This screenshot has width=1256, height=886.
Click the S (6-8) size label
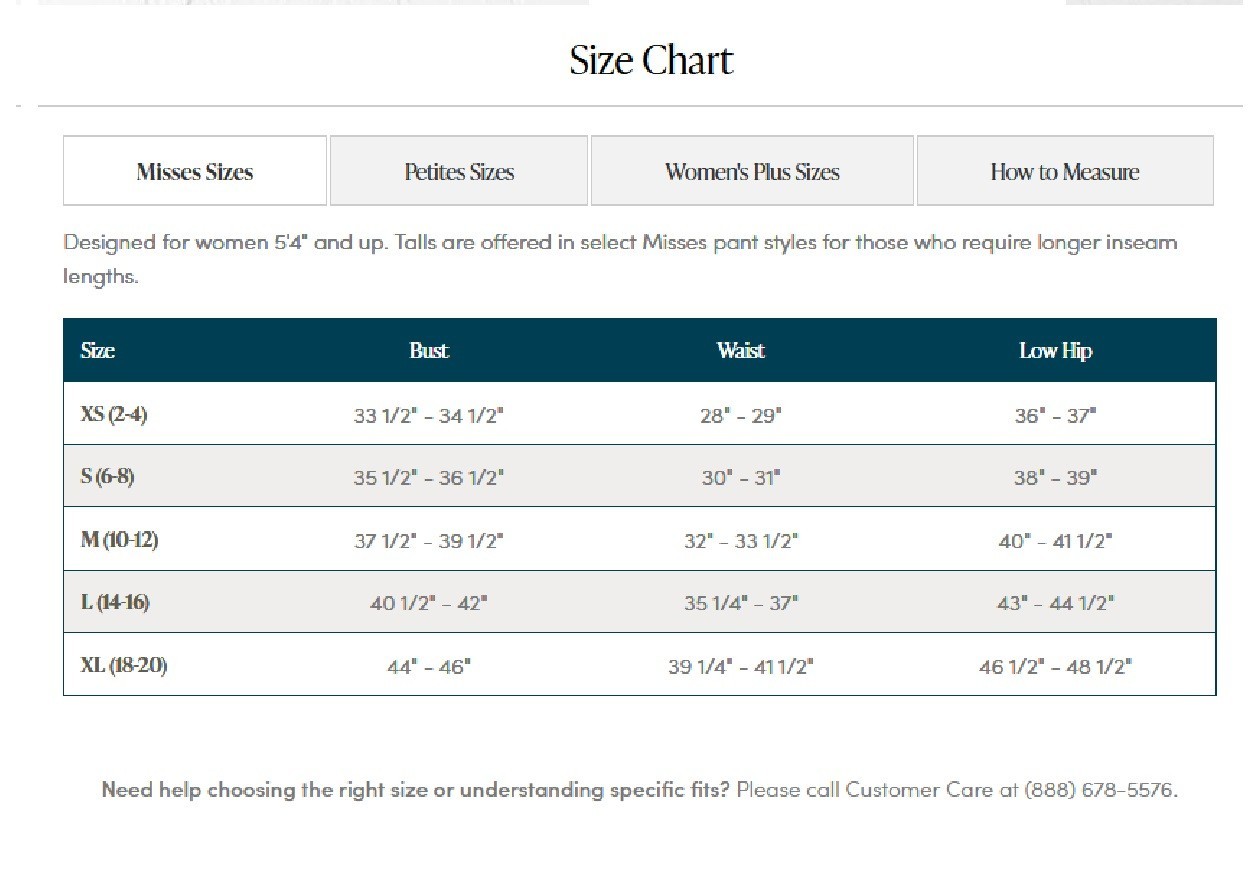coord(107,476)
